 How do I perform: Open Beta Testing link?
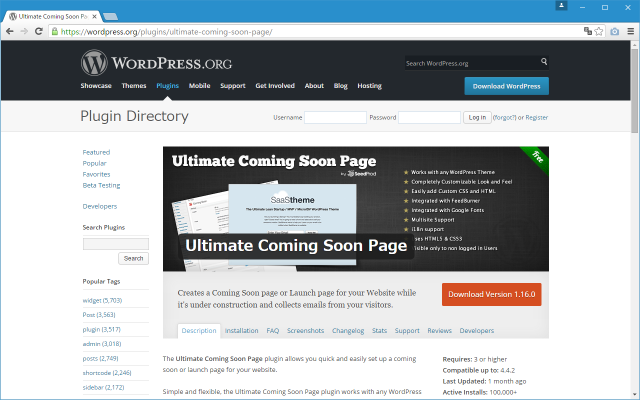pyautogui.click(x=101, y=185)
